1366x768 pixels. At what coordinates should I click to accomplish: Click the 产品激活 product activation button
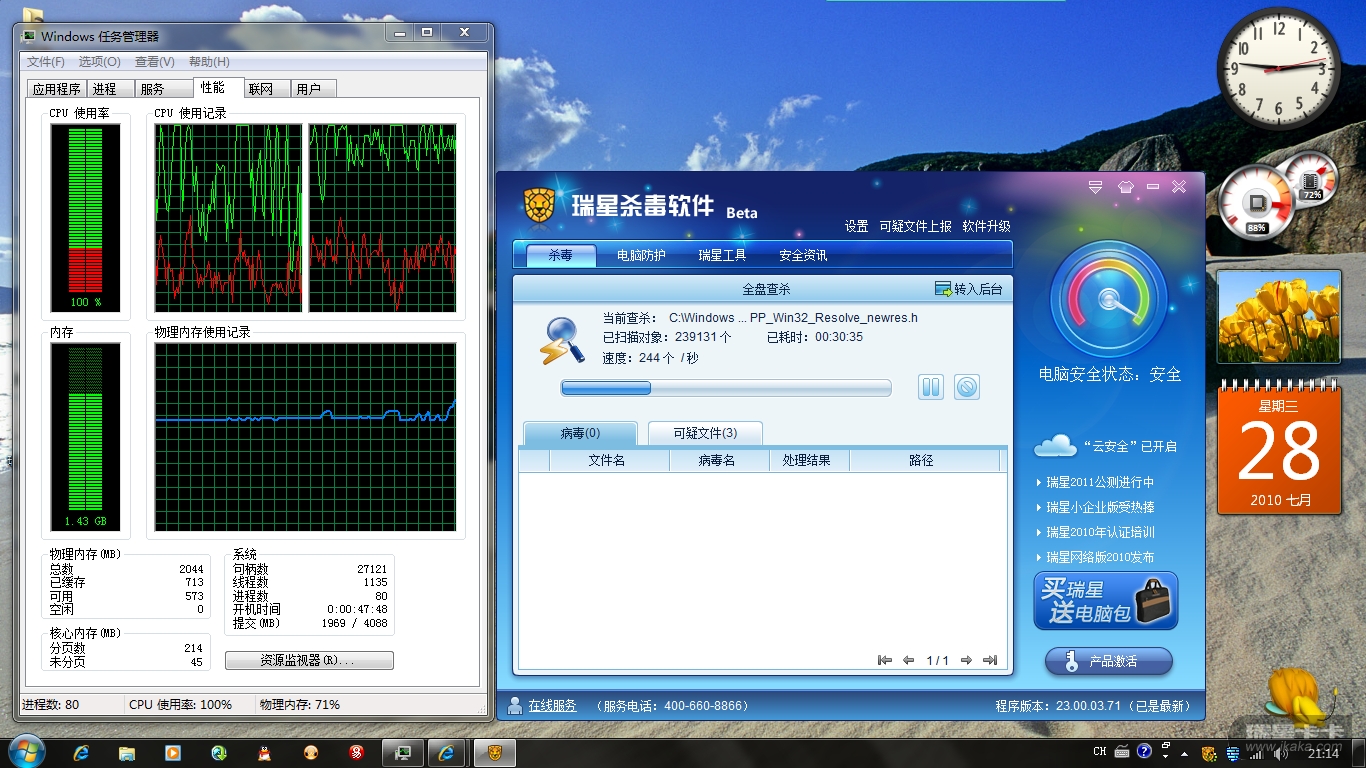(x=1109, y=661)
